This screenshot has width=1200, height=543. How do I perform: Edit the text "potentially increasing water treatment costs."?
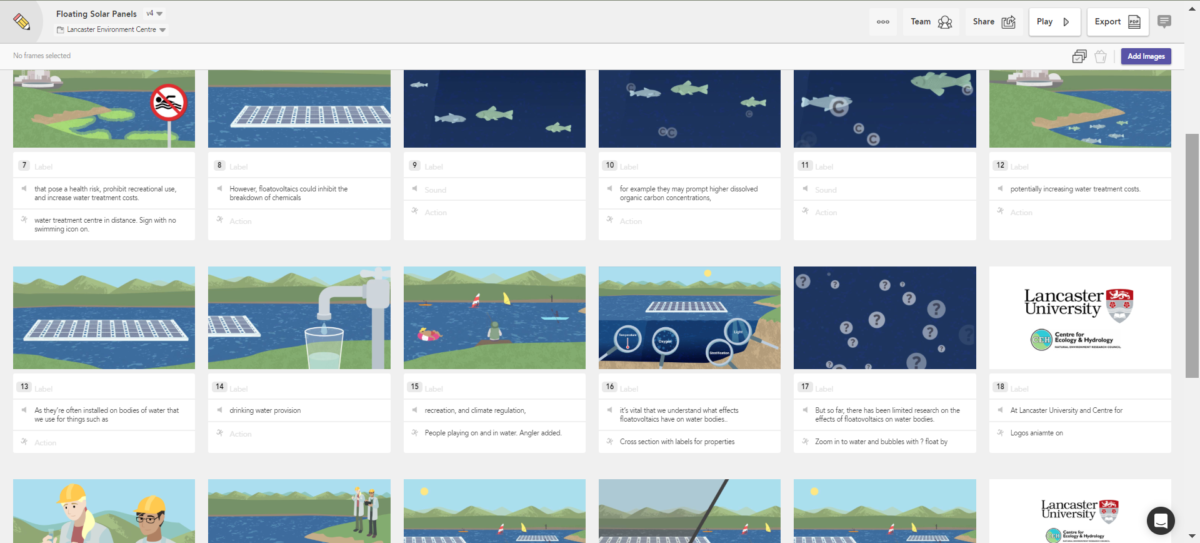[1076, 189]
